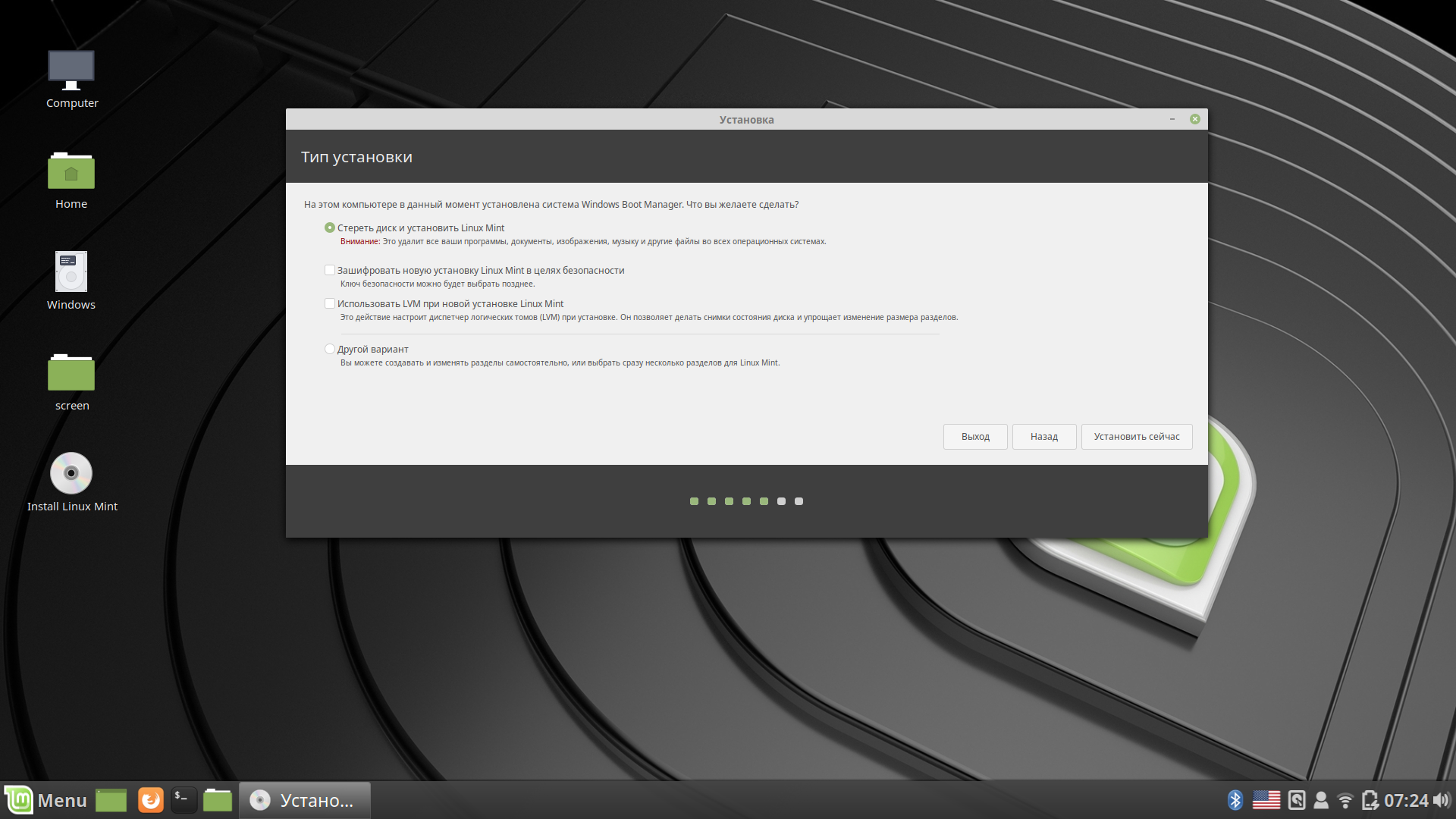Launch Firefox from the panel
Viewport: 1456px width, 819px height.
click(x=150, y=800)
